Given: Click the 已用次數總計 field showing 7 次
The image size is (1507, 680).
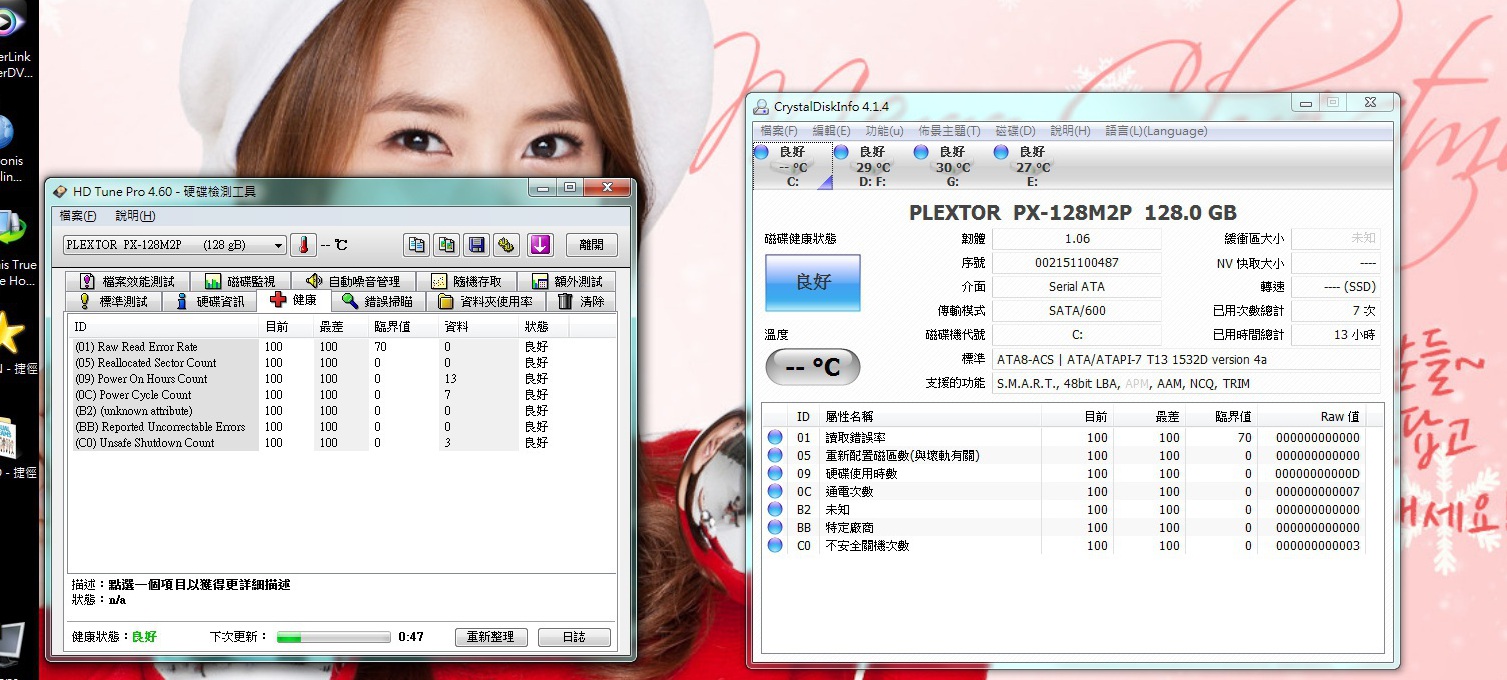Looking at the screenshot, I should coord(1336,311).
